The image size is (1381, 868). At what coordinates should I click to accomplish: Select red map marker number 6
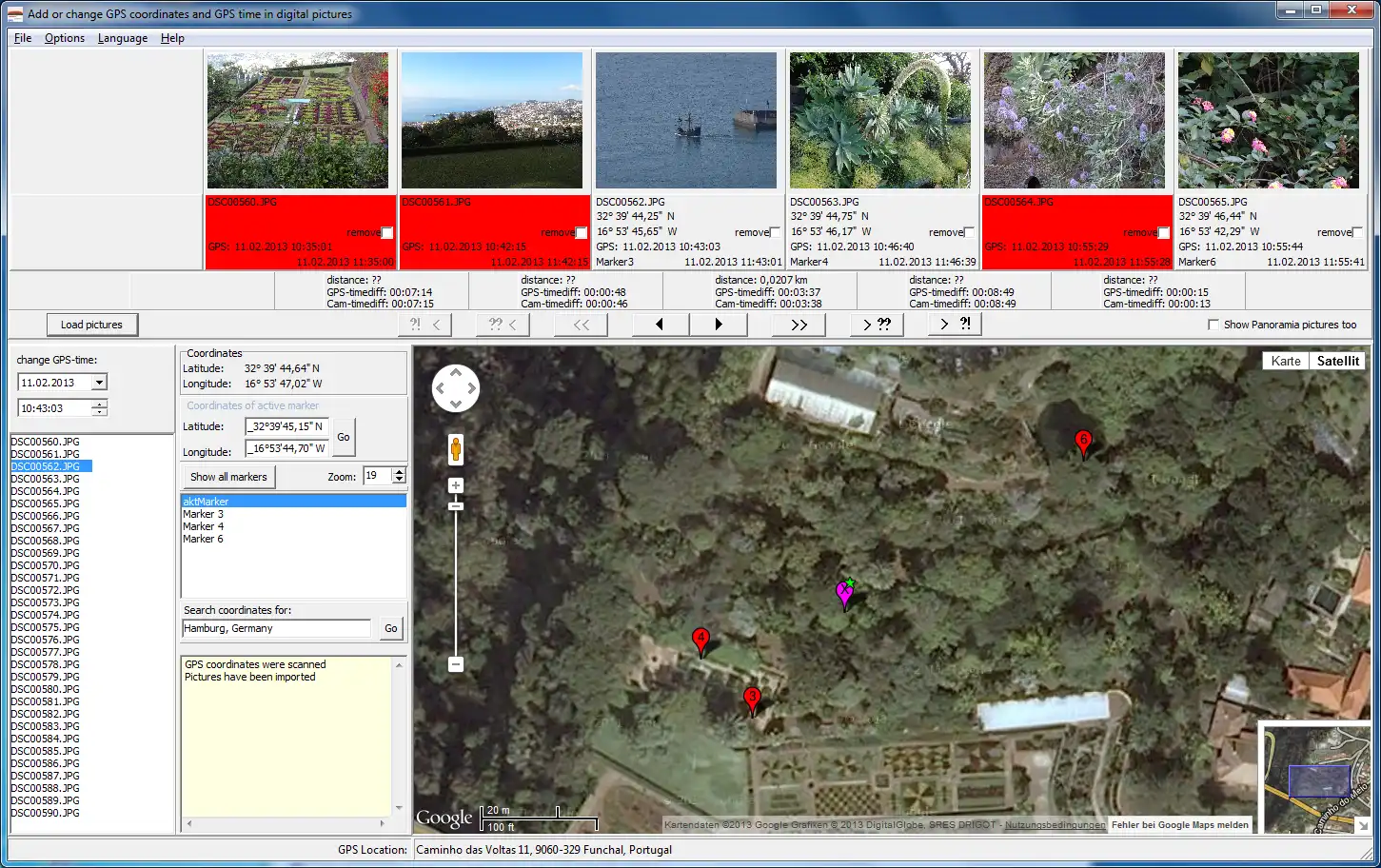click(x=1082, y=444)
